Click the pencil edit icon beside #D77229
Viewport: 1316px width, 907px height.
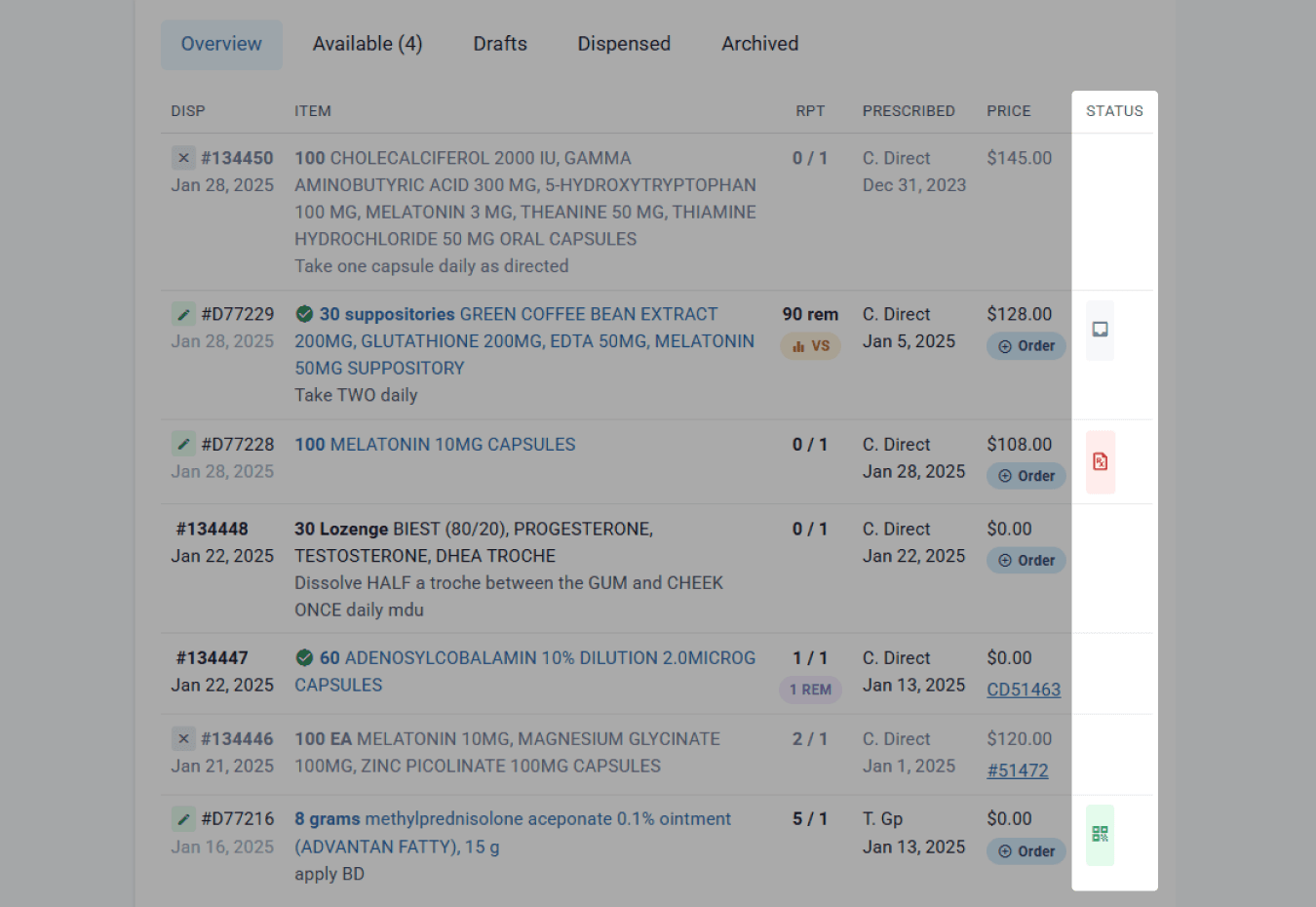(x=183, y=314)
